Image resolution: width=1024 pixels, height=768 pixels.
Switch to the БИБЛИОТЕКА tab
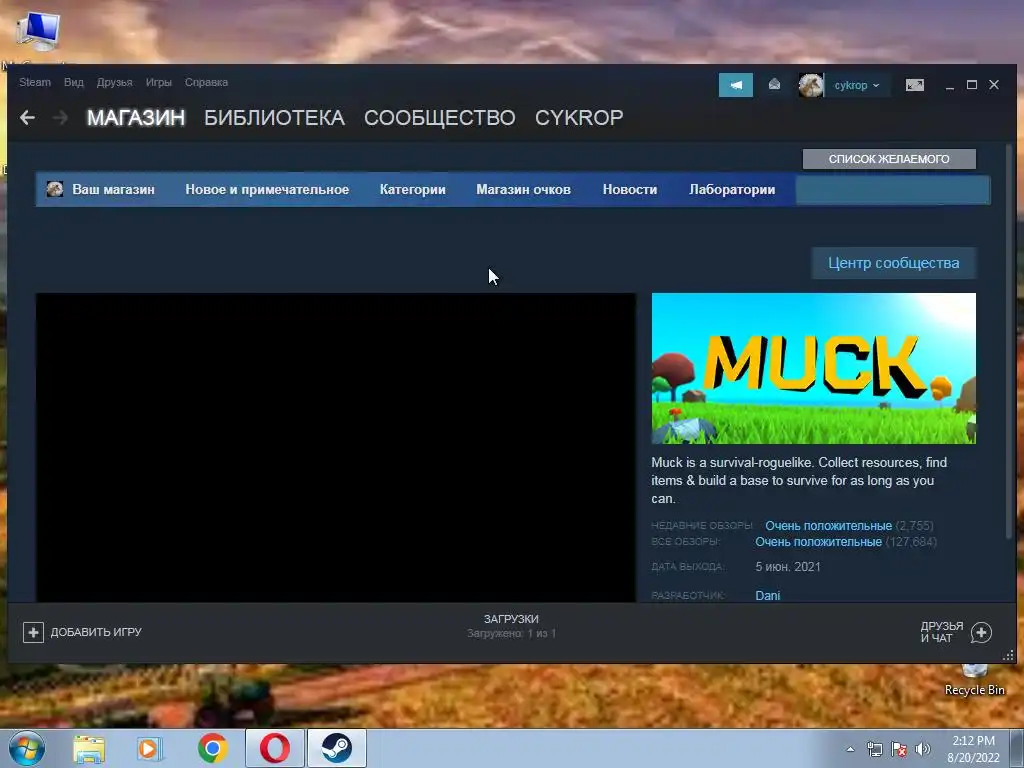click(274, 118)
